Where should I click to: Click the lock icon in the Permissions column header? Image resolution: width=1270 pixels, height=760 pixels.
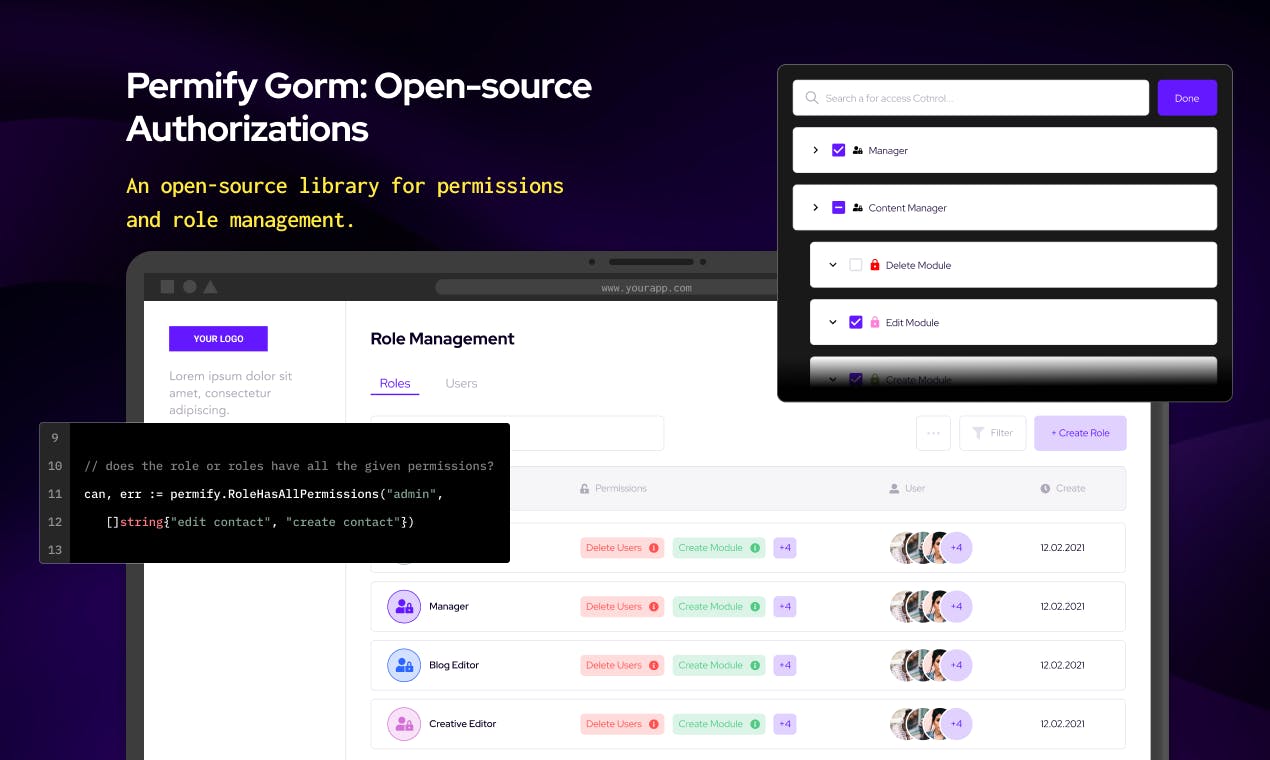(x=585, y=488)
